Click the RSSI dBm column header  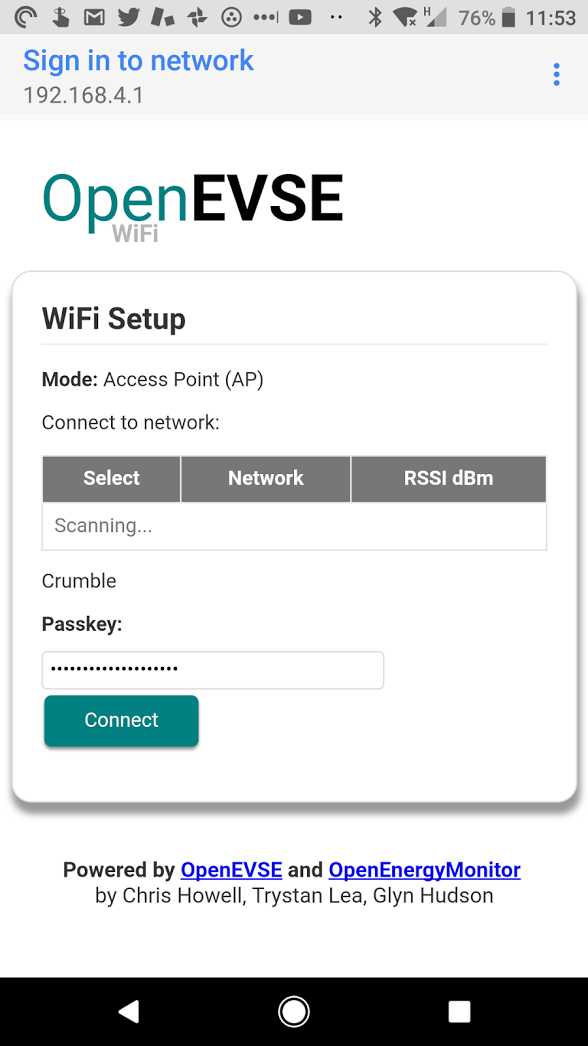tap(447, 478)
